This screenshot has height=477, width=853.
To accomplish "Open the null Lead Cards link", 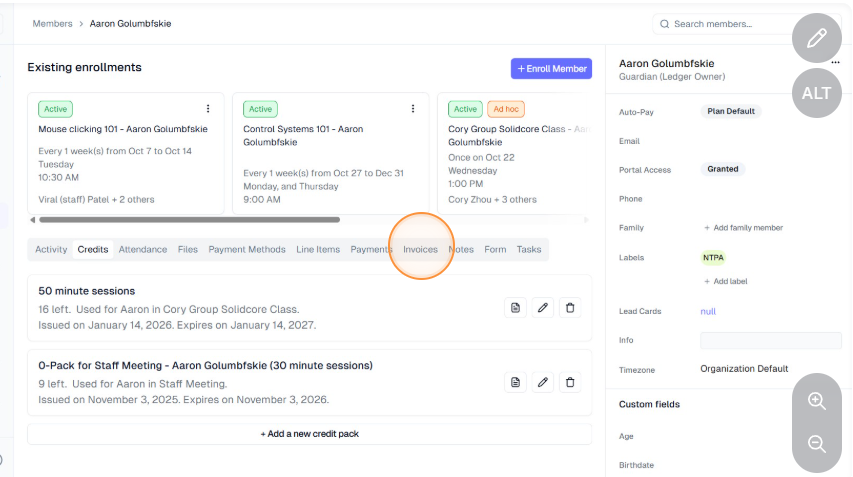I will pos(708,311).
